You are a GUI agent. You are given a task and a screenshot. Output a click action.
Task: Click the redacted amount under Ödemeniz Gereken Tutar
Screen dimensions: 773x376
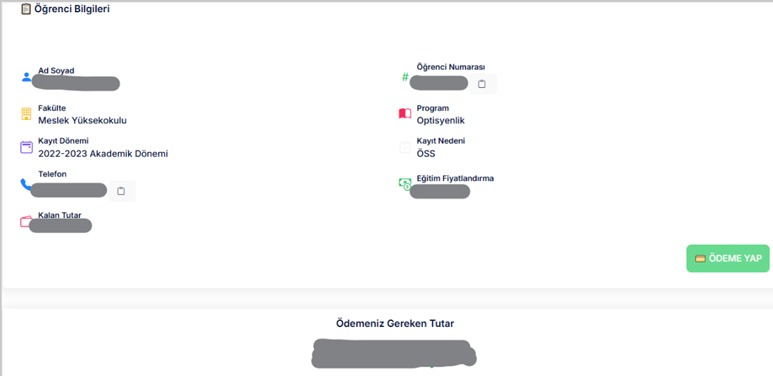(x=394, y=353)
